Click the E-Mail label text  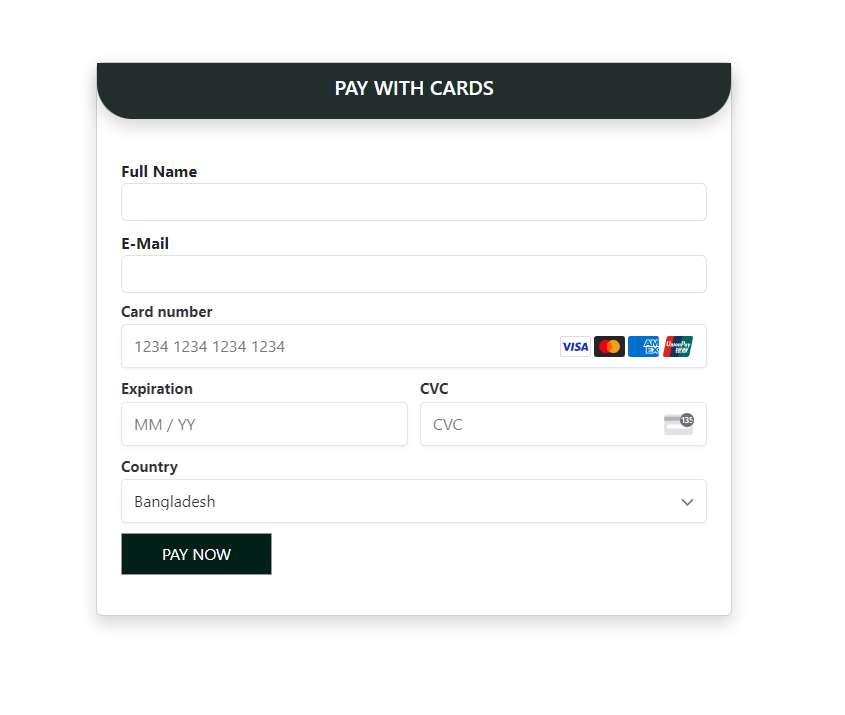click(145, 244)
